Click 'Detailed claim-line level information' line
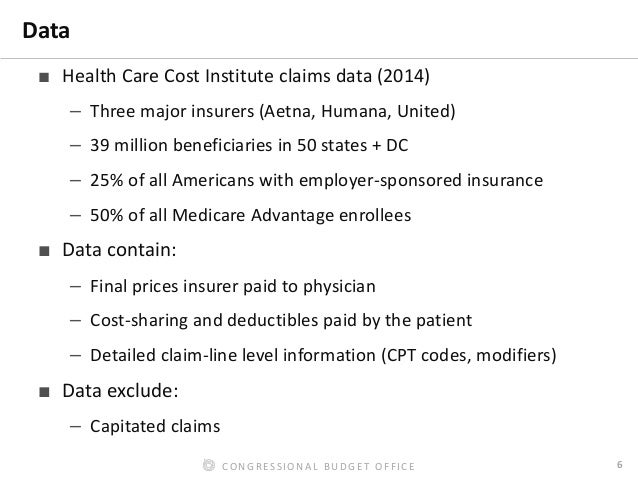Viewport: 638px width, 479px height. point(323,355)
